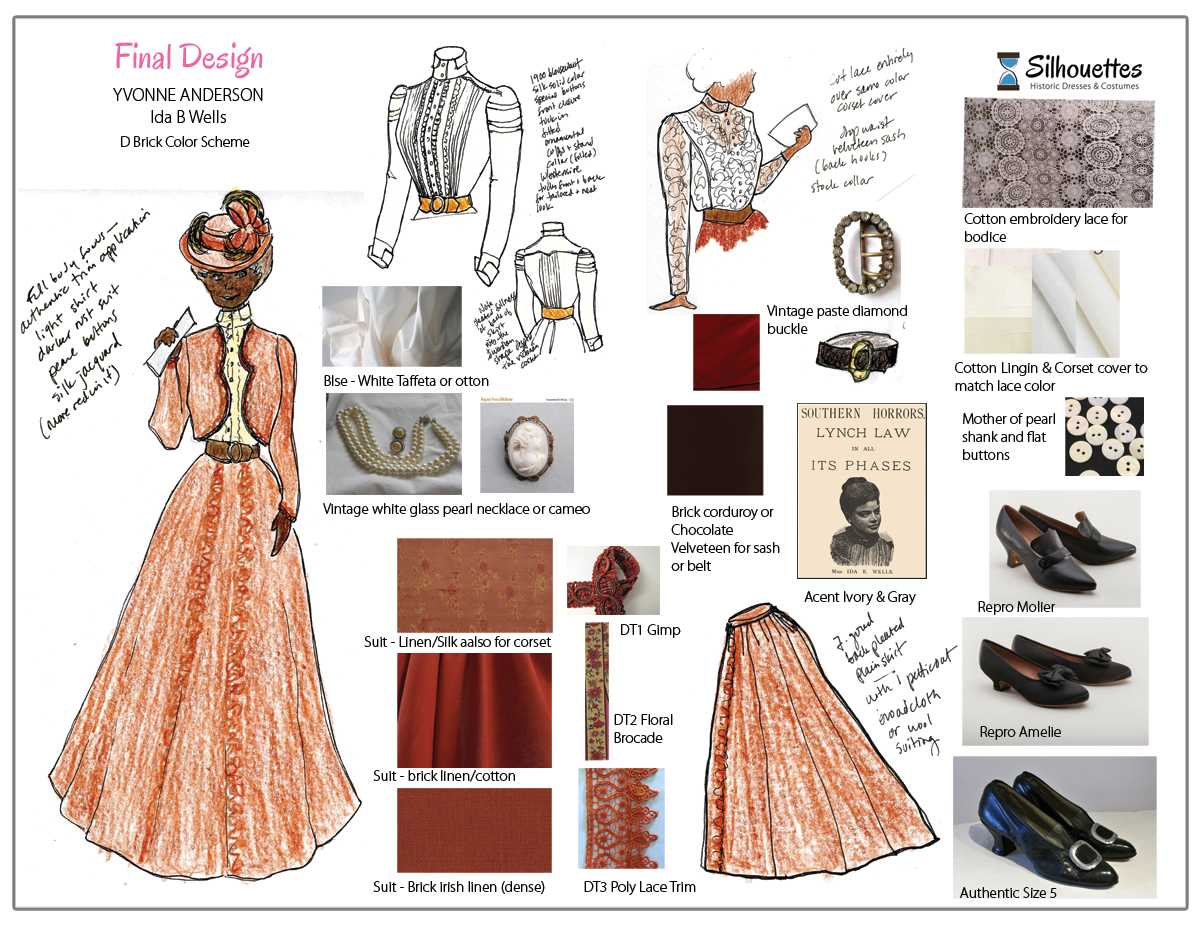Image resolution: width=1200 pixels, height=927 pixels.
Task: Click the "Ida B Wells" subtitle
Action: coord(189,118)
